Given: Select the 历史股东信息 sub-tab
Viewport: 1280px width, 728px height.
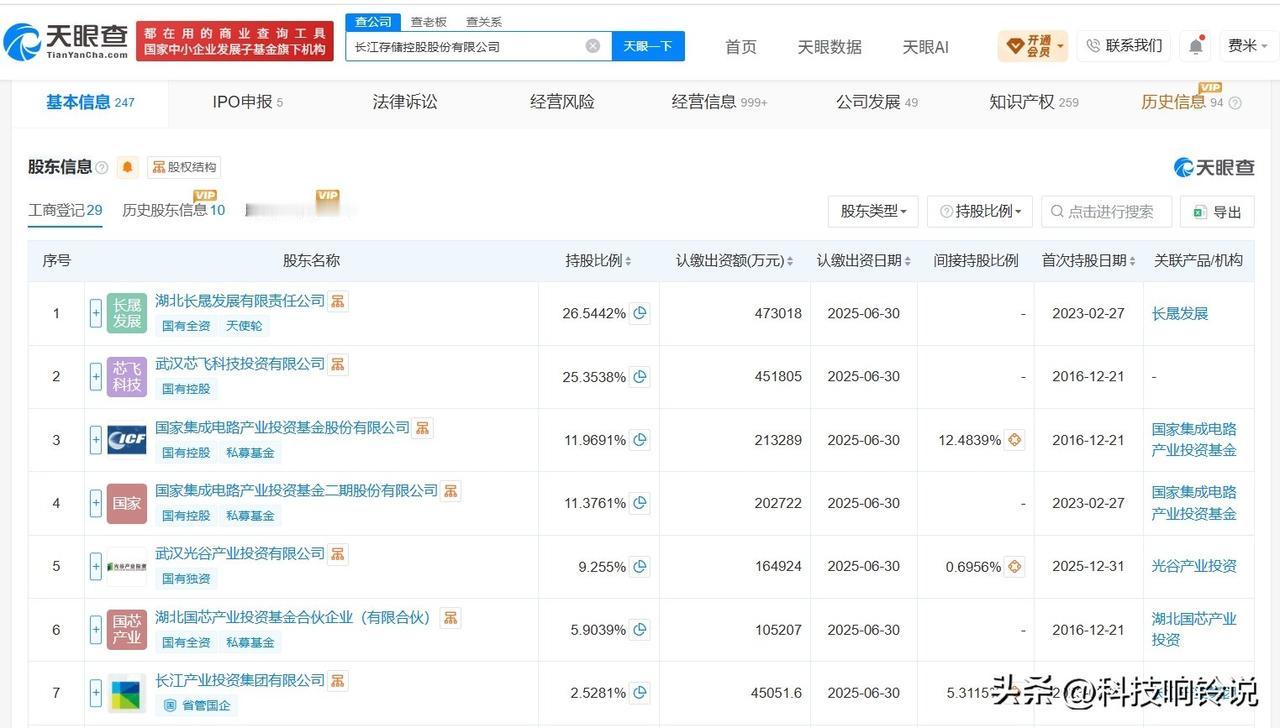Looking at the screenshot, I should [x=174, y=210].
